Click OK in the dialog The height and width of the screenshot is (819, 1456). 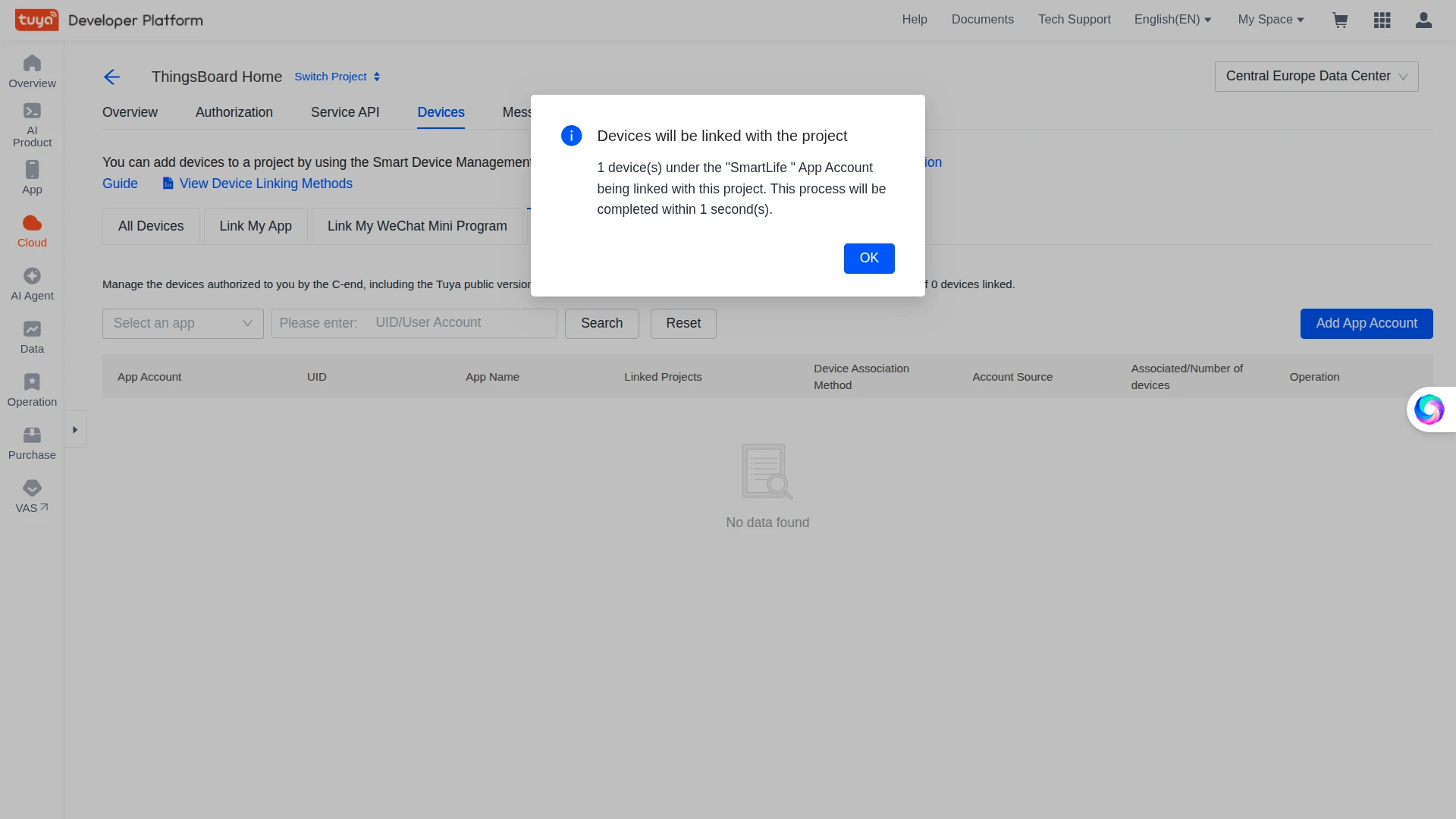point(869,259)
